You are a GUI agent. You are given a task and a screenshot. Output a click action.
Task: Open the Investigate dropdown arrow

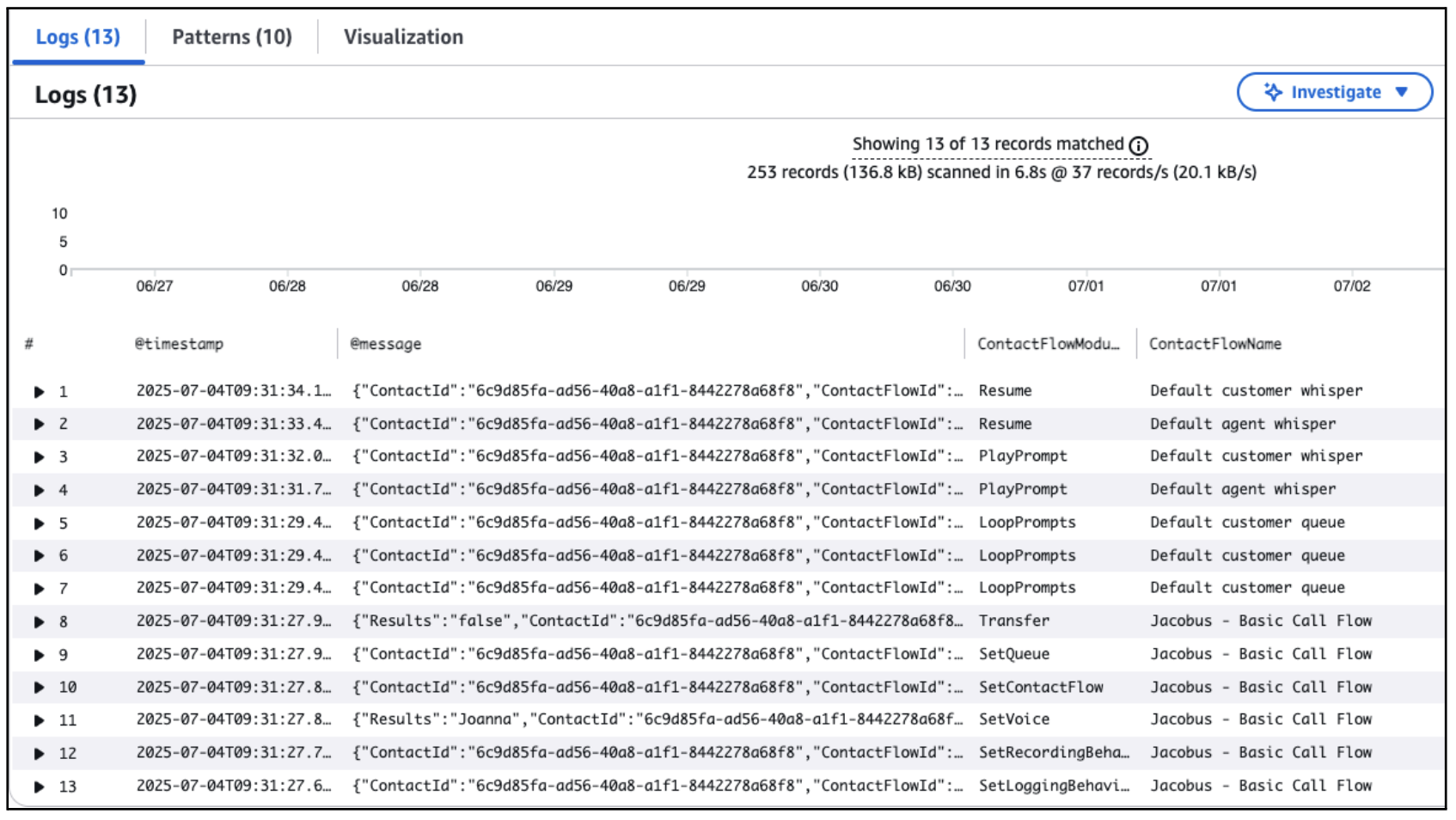[1402, 92]
